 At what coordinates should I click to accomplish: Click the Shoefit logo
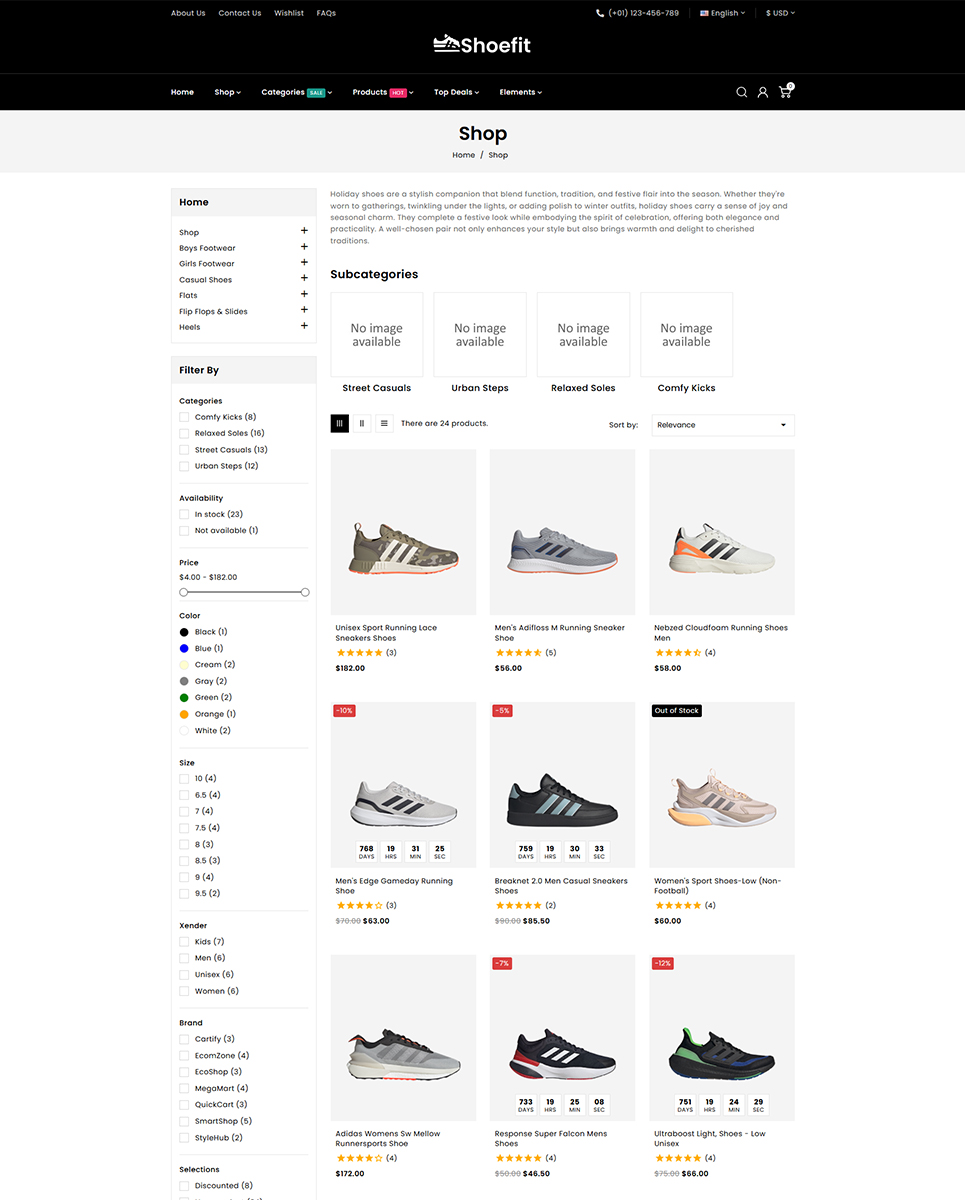(482, 44)
